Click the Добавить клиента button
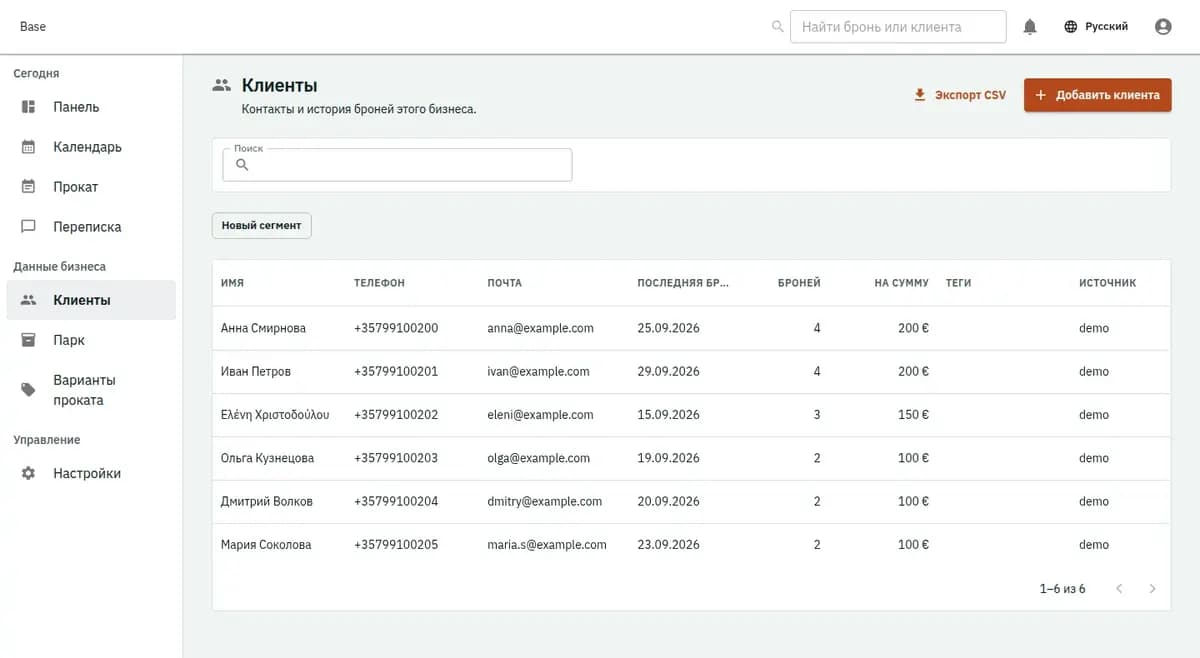The height and width of the screenshot is (658, 1200). click(1097, 95)
